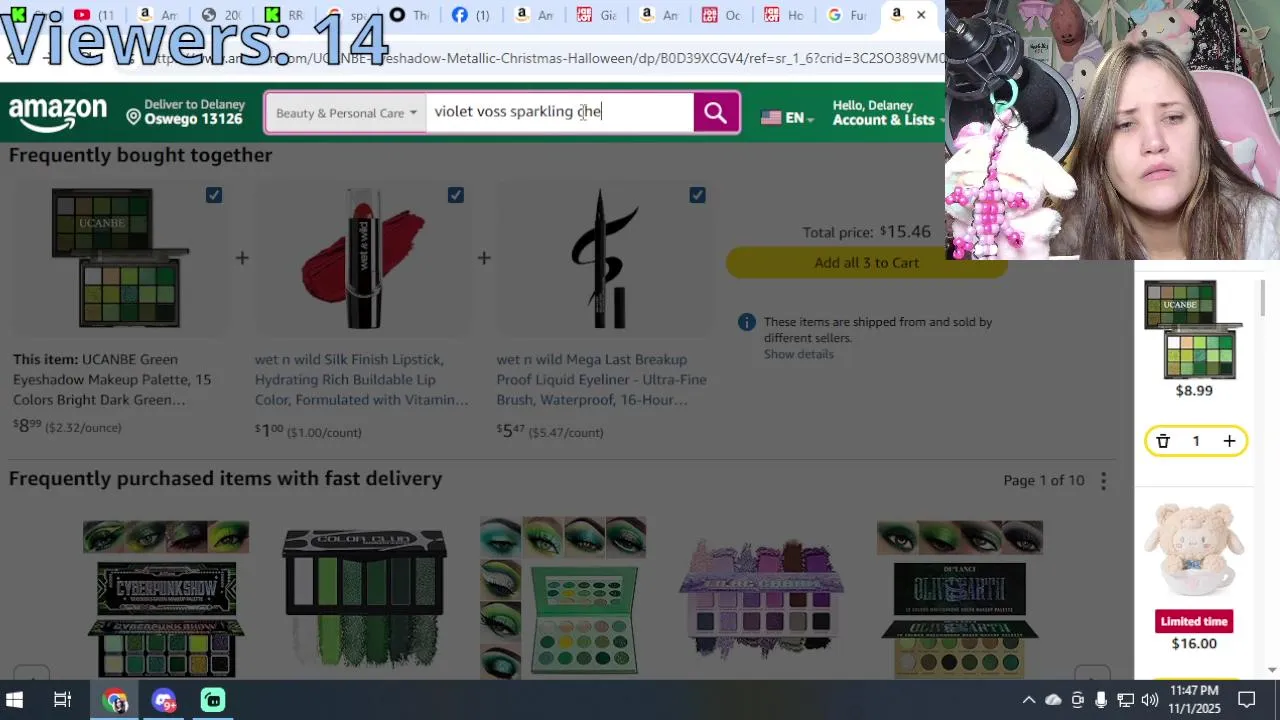1280x720 pixels.
Task: Click sidebar scroll down arrow
Action: tap(1272, 670)
